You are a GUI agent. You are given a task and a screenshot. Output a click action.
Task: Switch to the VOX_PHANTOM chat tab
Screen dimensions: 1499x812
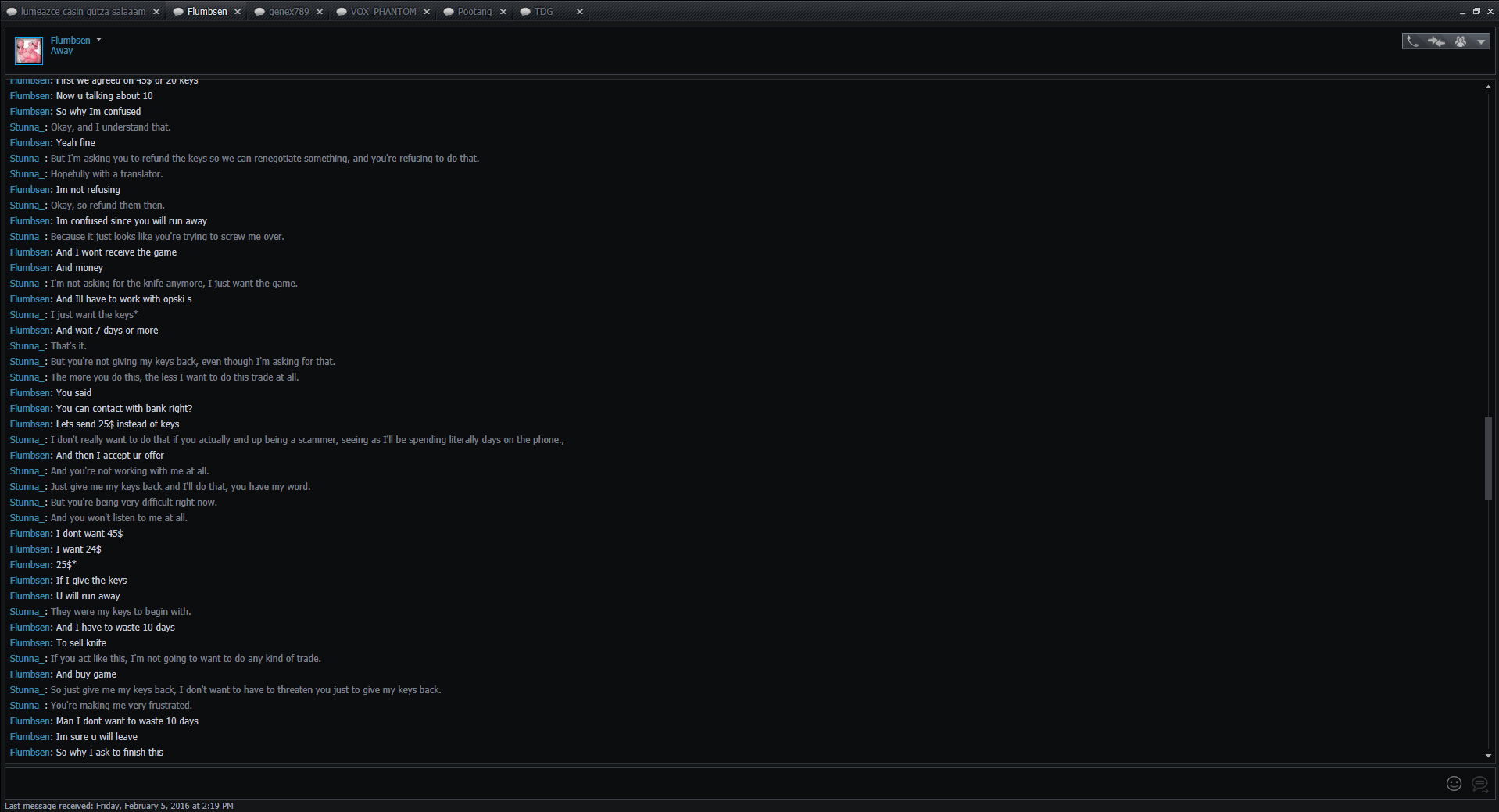pyautogui.click(x=383, y=12)
